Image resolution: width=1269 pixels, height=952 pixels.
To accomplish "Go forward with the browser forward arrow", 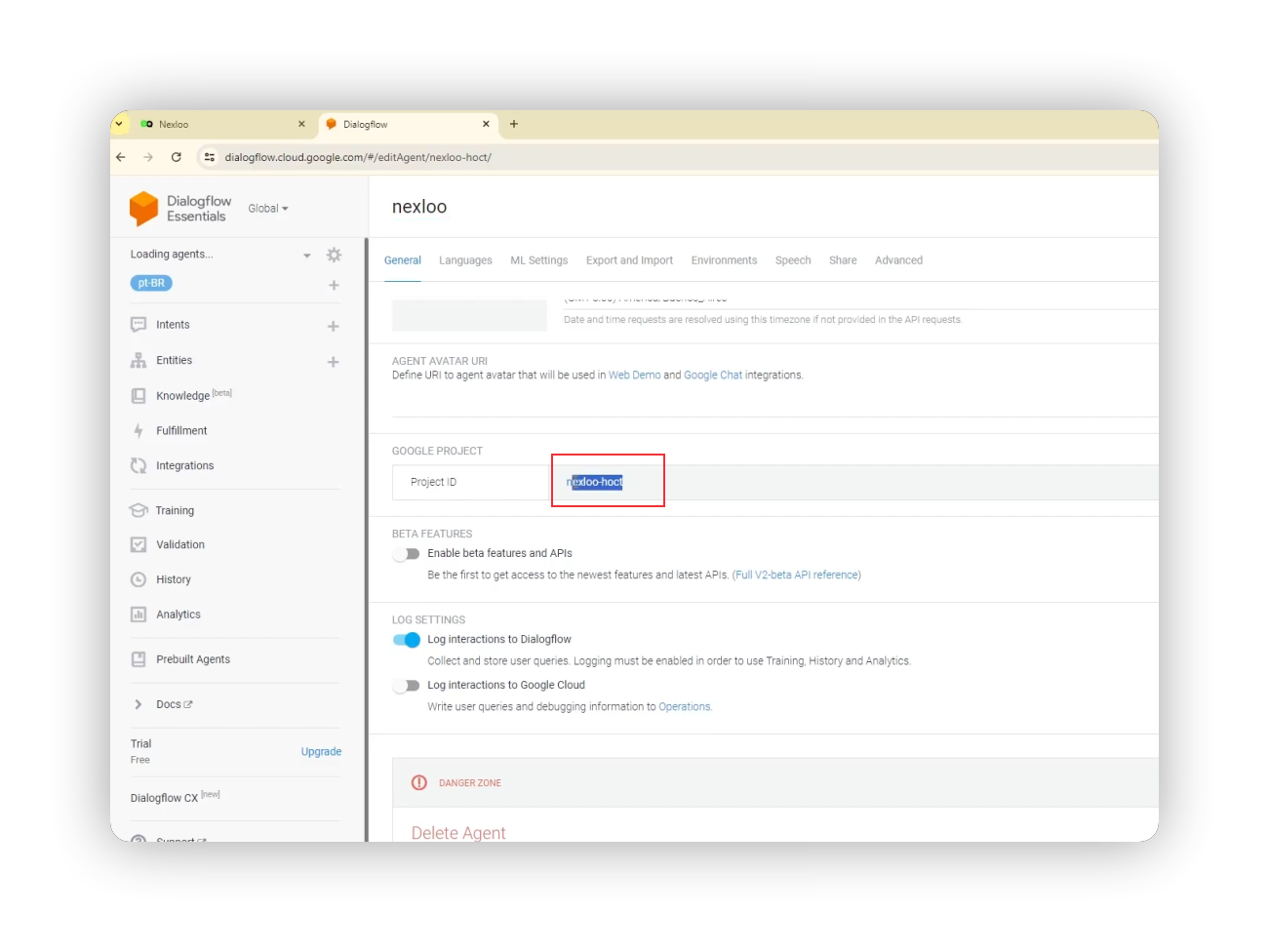I will click(148, 157).
